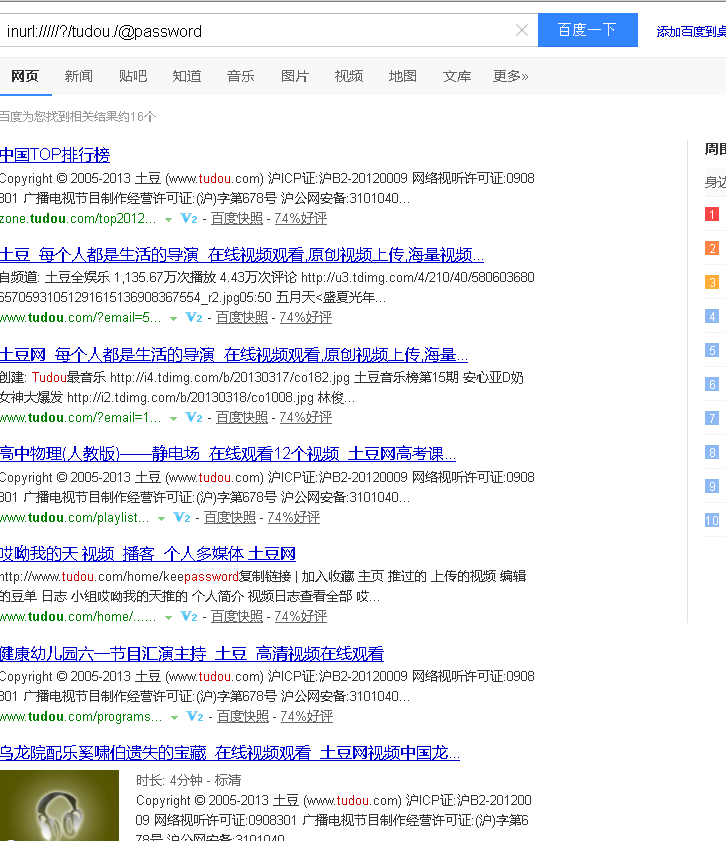Click the blue rank 8 badge in sidebar
The width and height of the screenshot is (726, 841).
coord(712,452)
